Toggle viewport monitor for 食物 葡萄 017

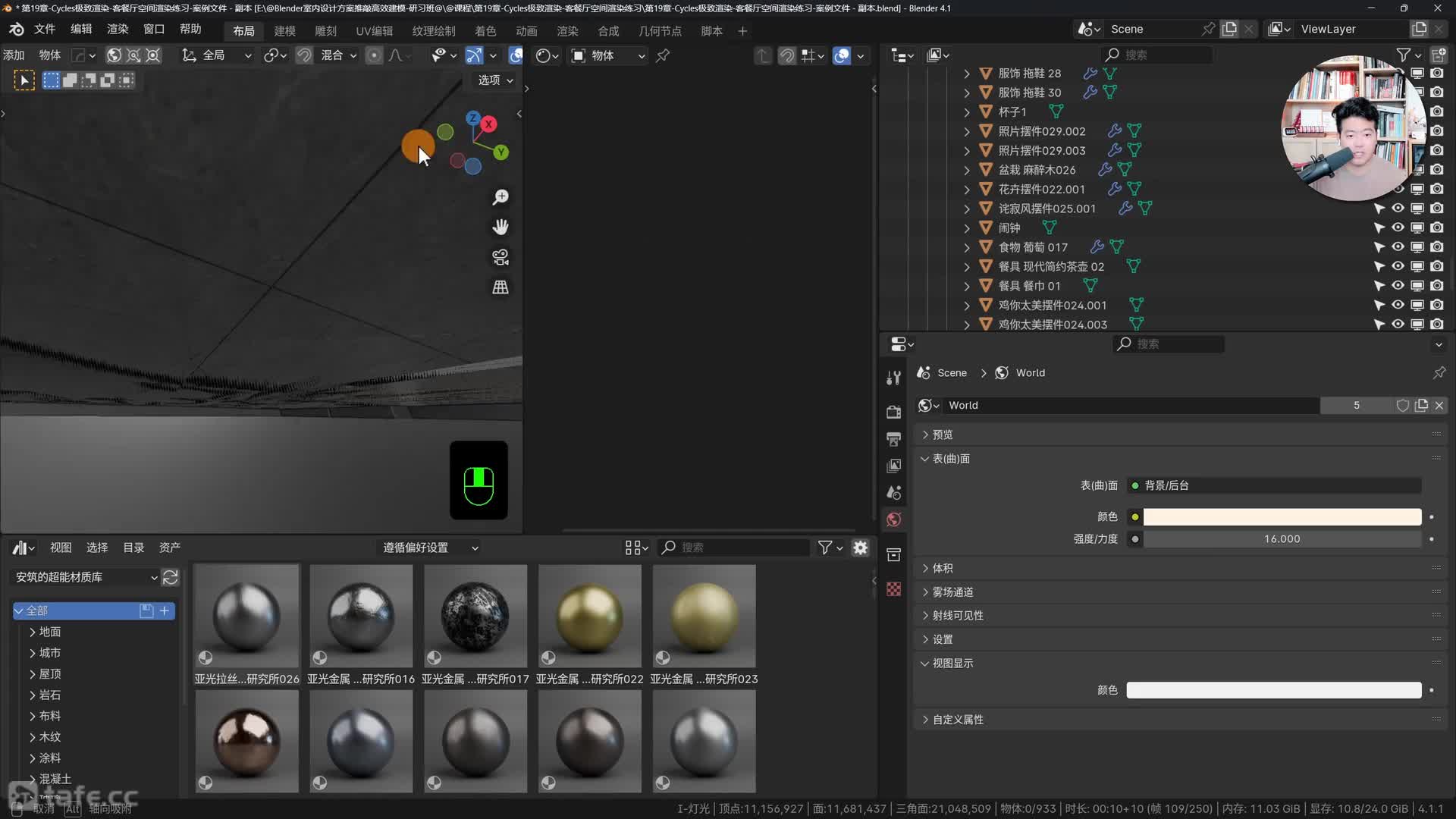click(1417, 247)
